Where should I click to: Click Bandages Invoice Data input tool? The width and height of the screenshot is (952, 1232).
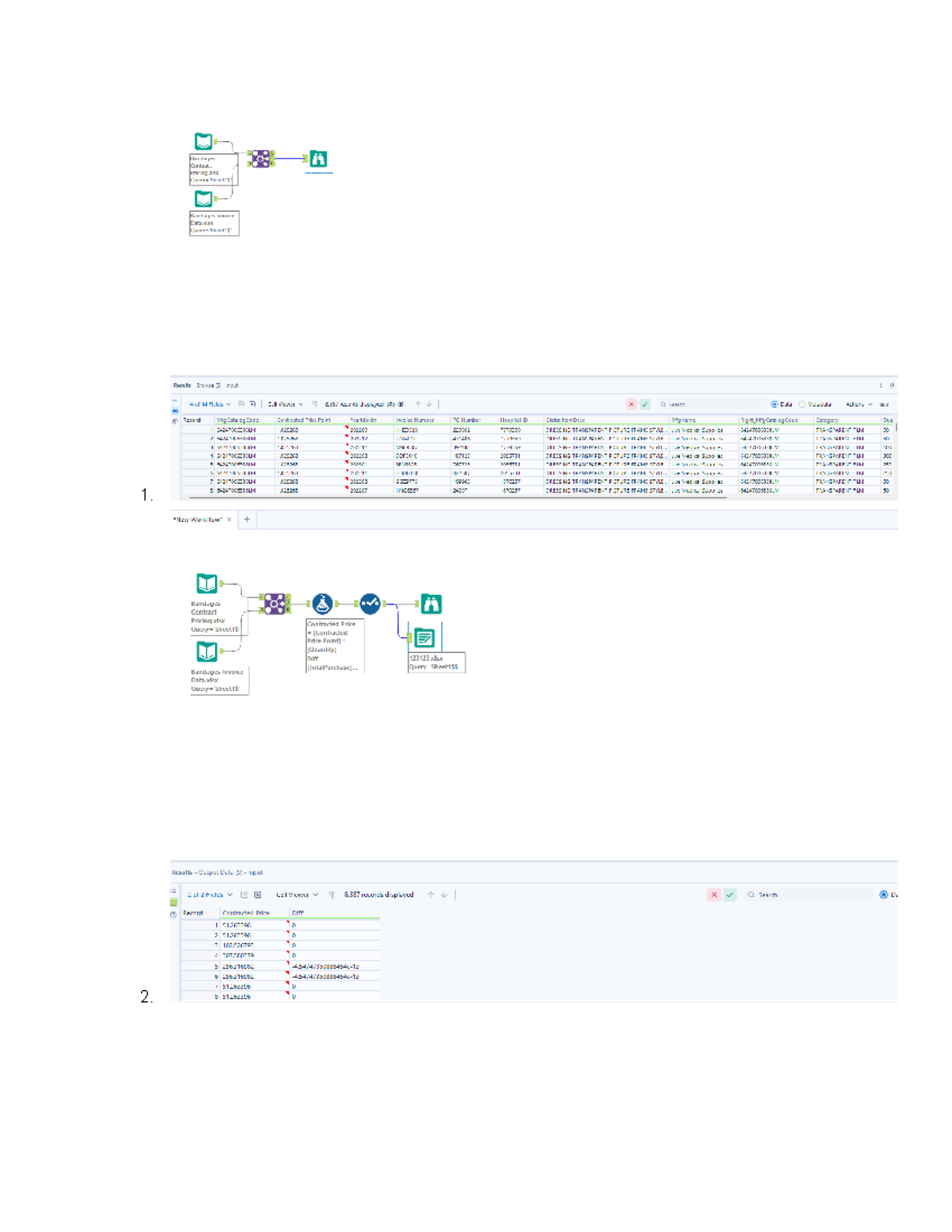coord(207,651)
